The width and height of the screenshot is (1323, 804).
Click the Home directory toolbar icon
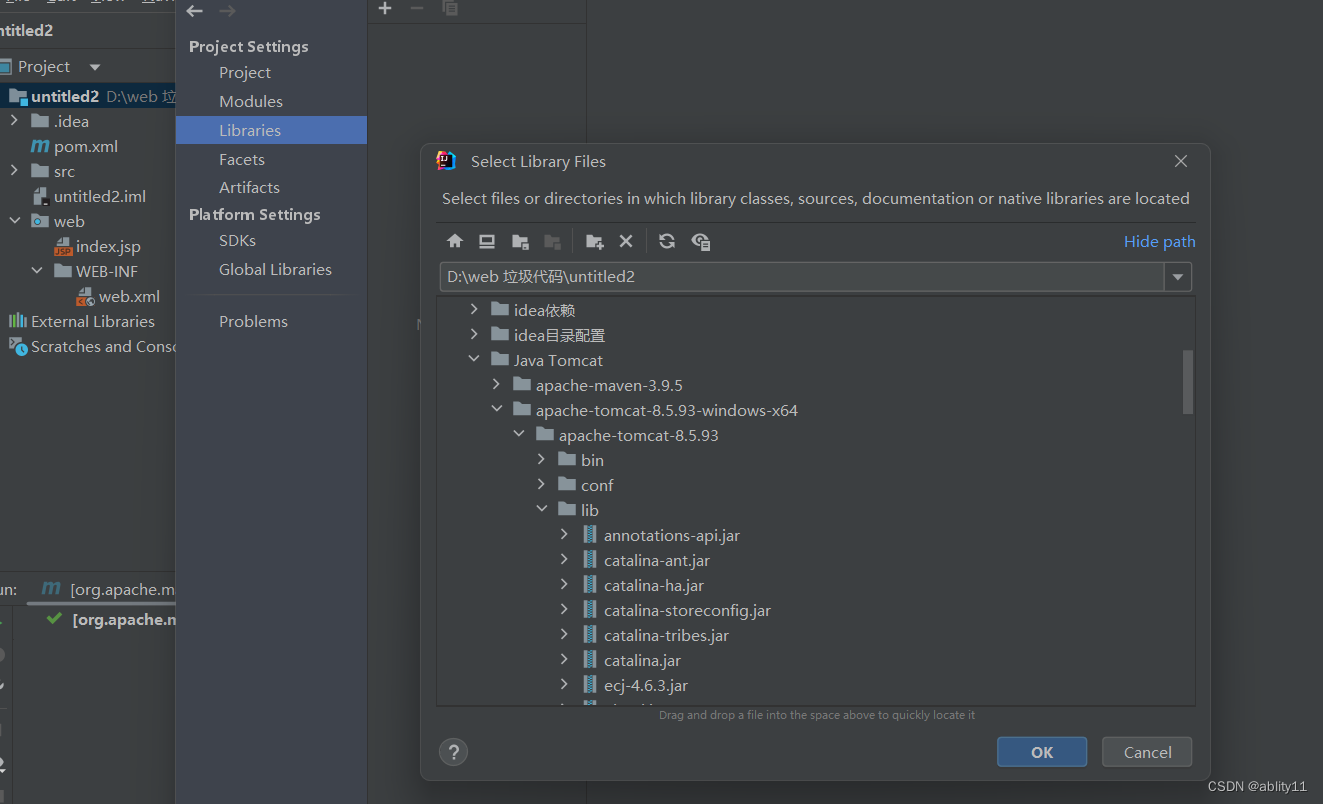pyautogui.click(x=455, y=241)
